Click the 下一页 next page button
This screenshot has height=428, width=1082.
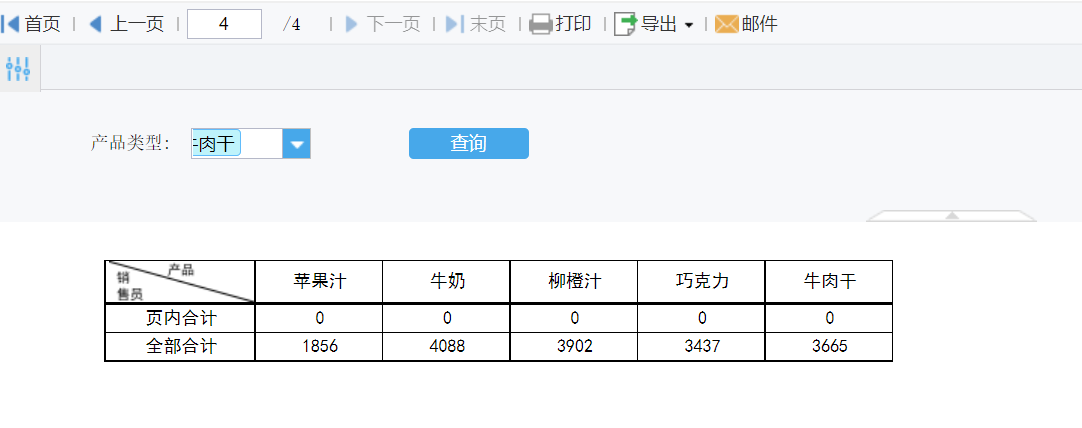click(383, 24)
